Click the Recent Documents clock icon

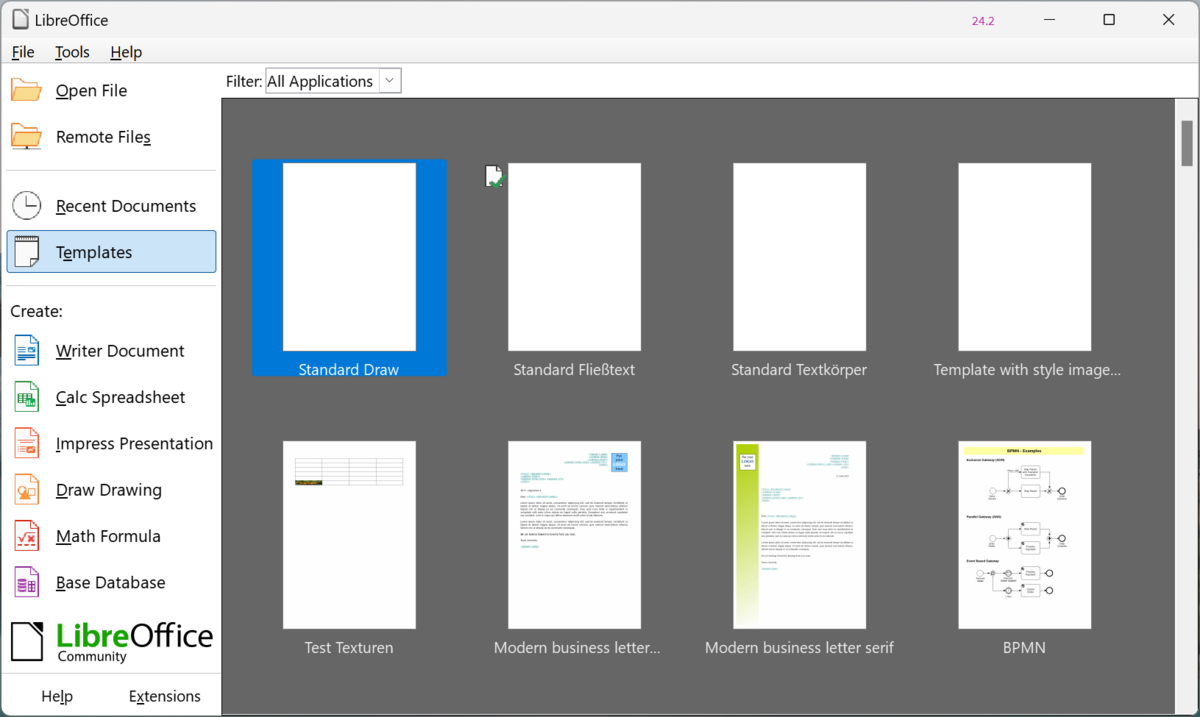pyautogui.click(x=26, y=206)
